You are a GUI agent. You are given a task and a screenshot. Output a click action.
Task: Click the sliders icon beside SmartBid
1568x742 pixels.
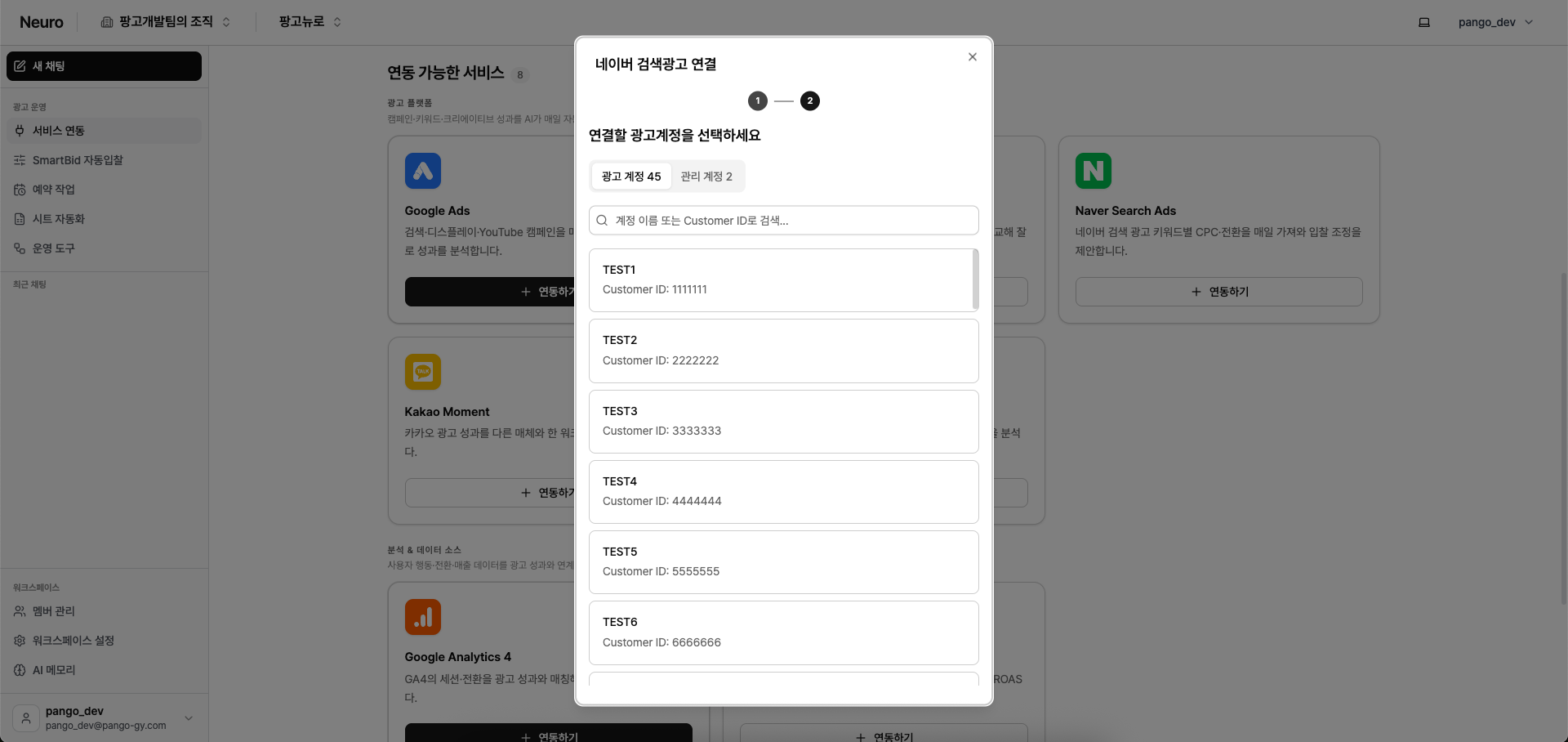(x=20, y=160)
